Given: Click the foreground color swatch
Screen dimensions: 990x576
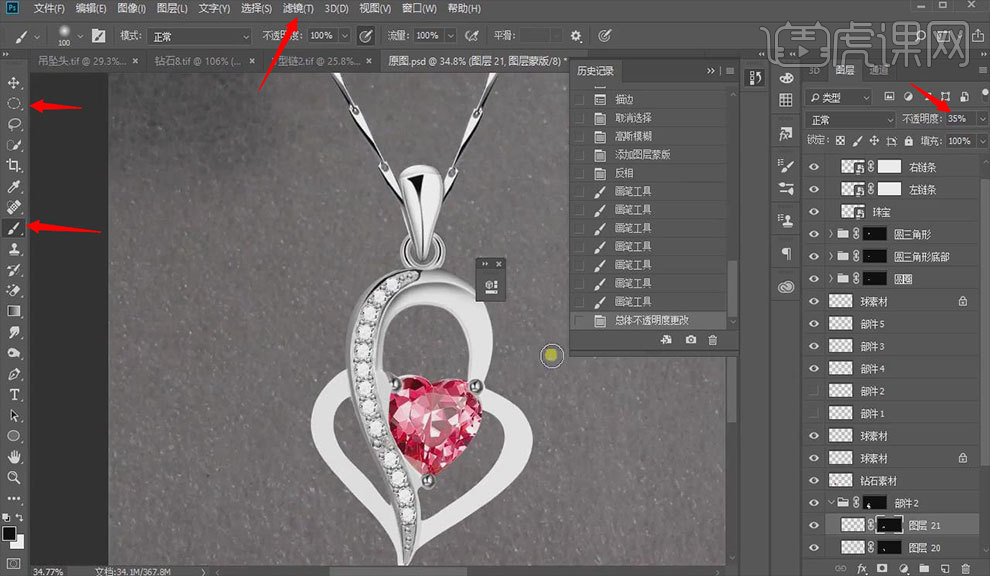Looking at the screenshot, I should pyautogui.click(x=9, y=534).
